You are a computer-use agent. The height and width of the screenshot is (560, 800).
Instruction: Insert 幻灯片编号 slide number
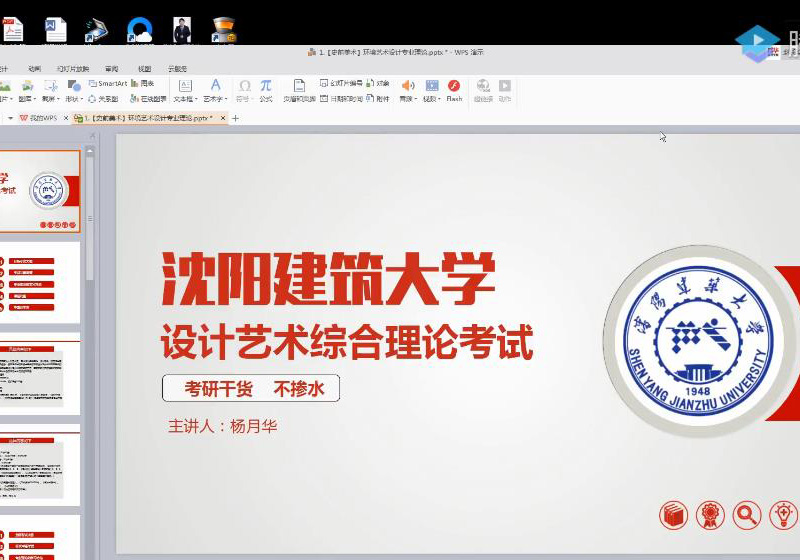point(341,83)
